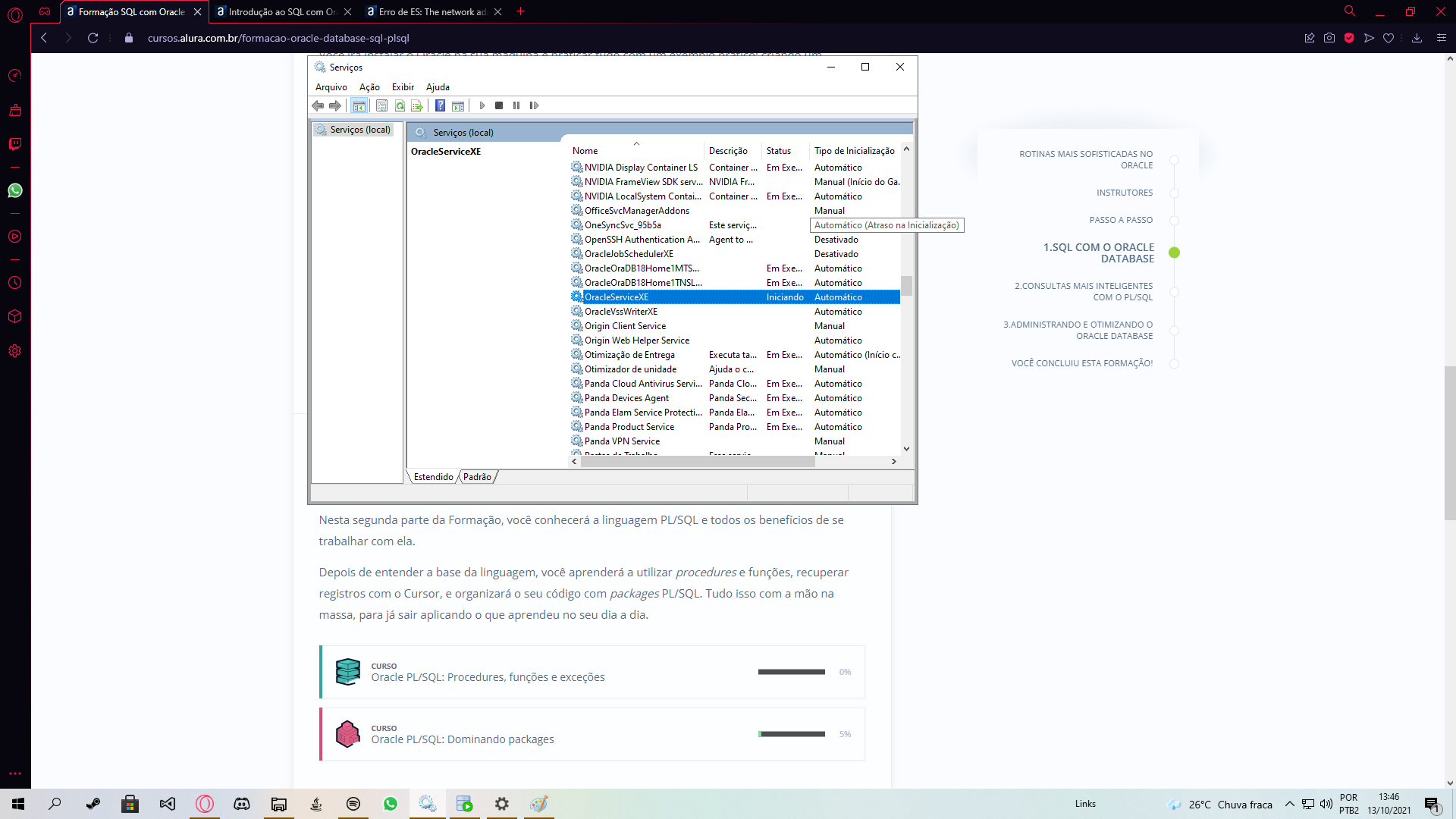The width and height of the screenshot is (1456, 819).
Task: Click the blue Help icon in Services toolbar
Action: coord(441,105)
